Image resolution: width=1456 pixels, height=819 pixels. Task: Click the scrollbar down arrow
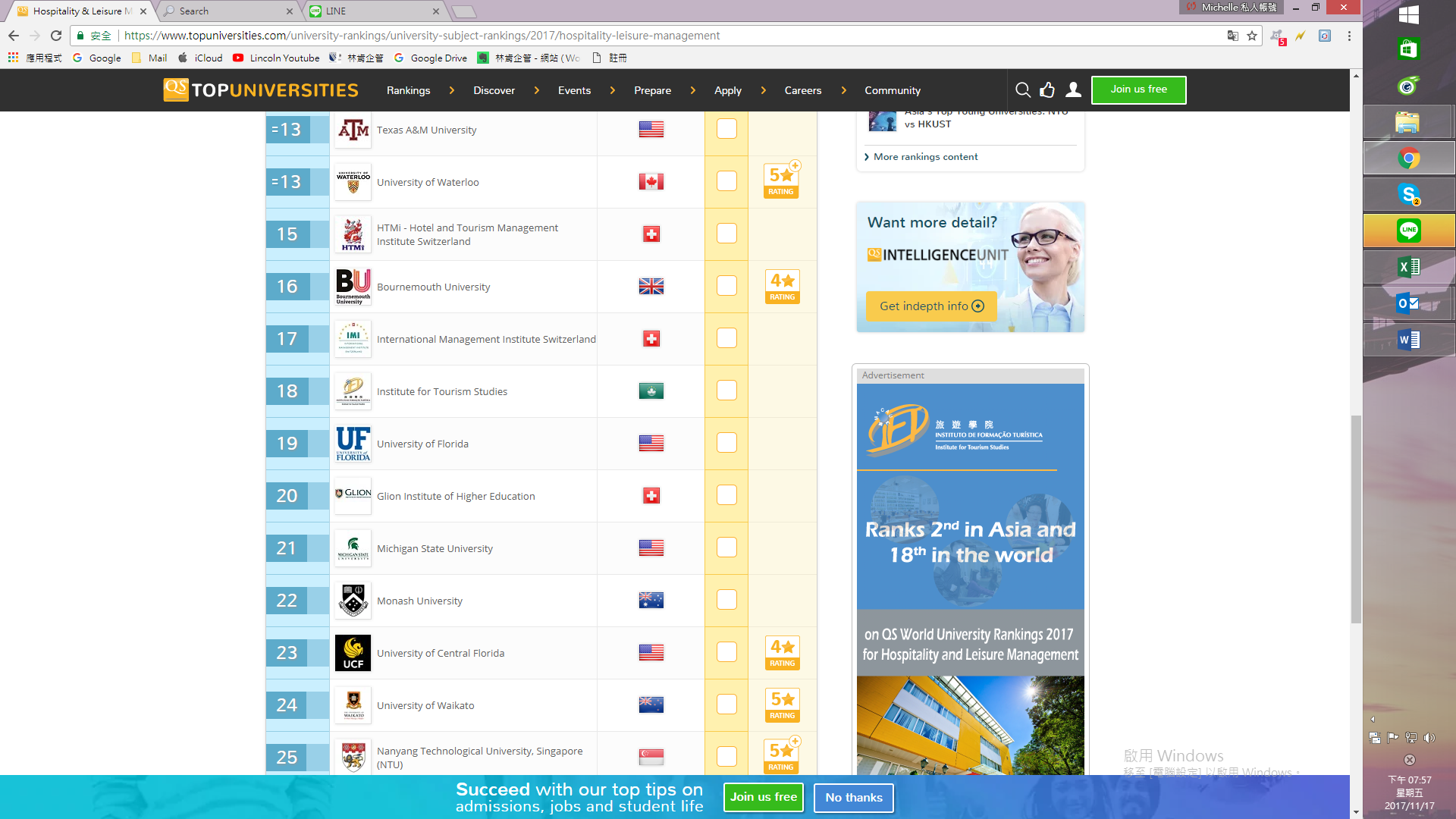1356,812
